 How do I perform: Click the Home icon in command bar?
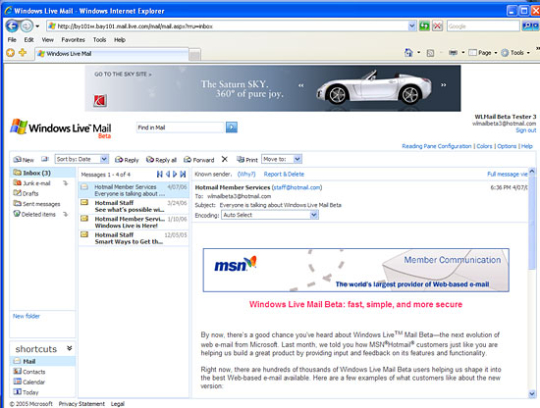tap(408, 53)
